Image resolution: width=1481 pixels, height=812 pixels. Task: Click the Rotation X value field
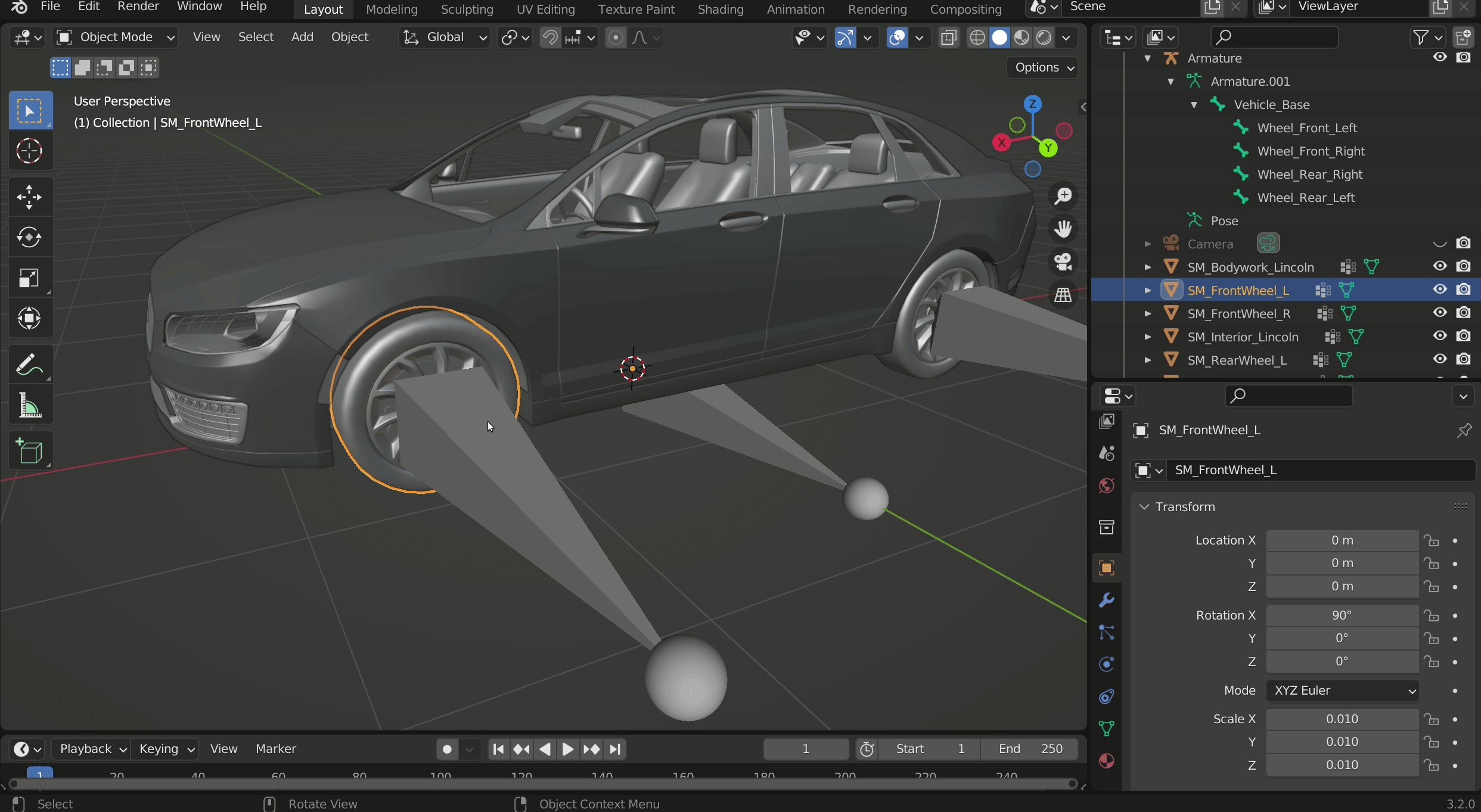coord(1342,615)
